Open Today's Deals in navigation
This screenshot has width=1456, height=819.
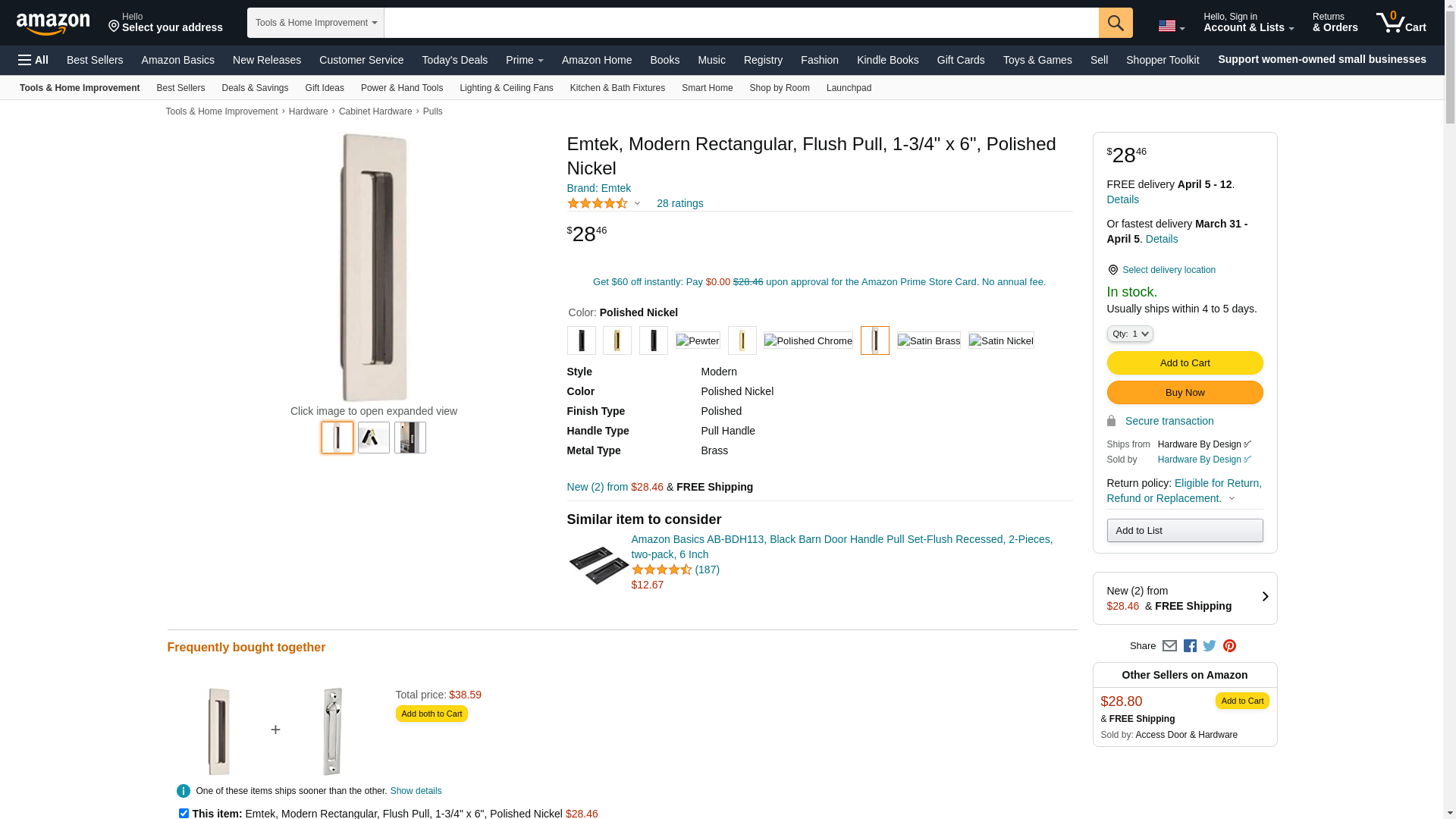454,60
